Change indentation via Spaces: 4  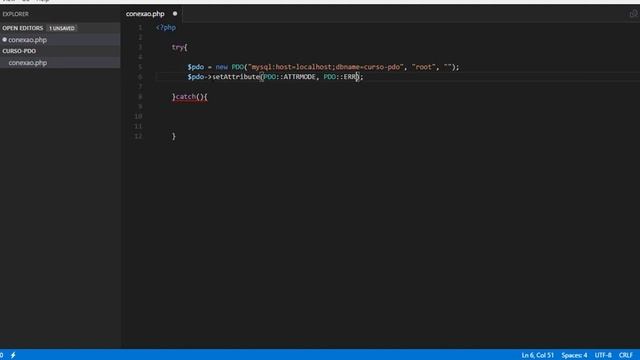(x=574, y=355)
